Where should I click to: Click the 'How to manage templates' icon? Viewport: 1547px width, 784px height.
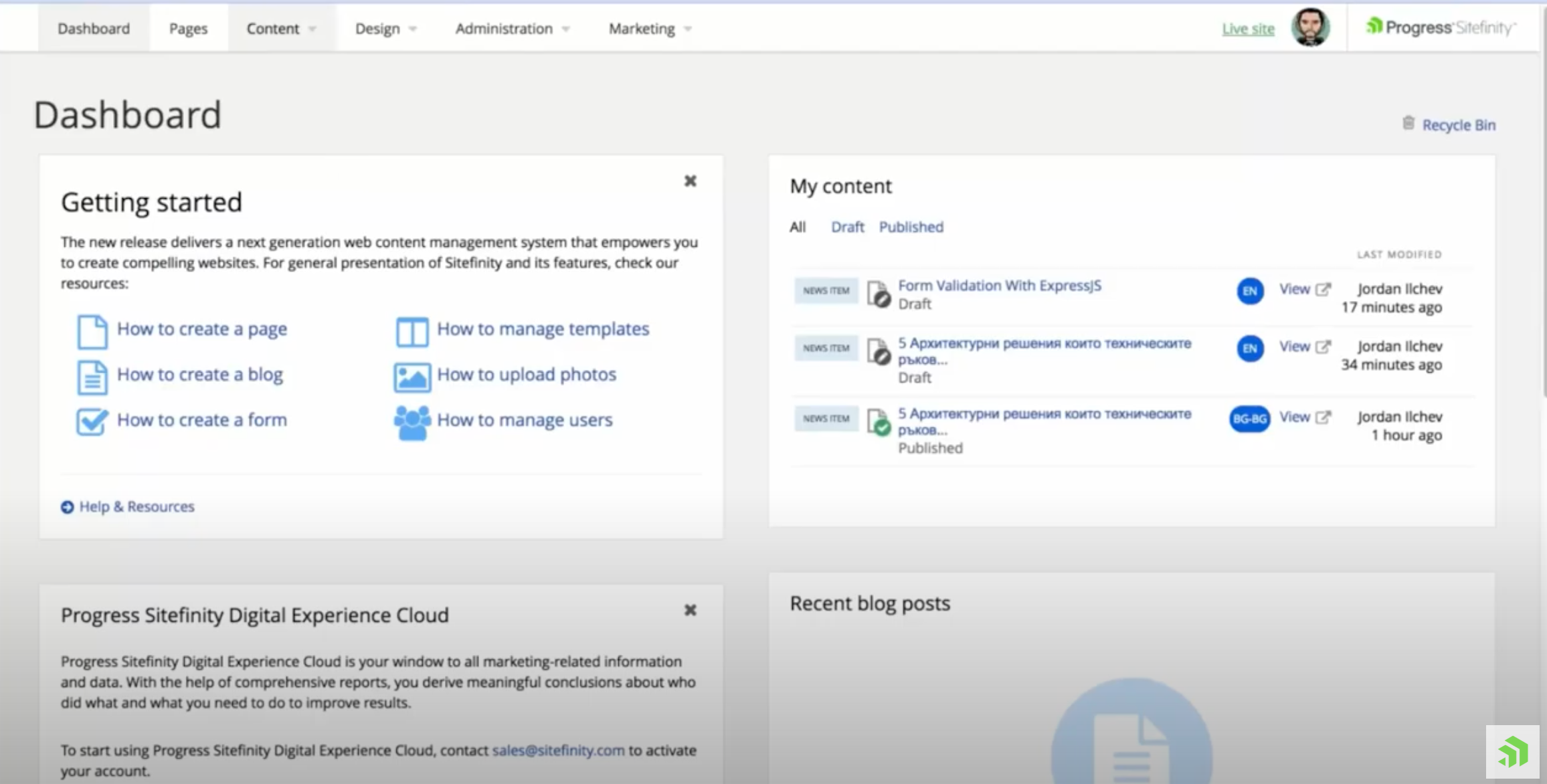pyautogui.click(x=412, y=331)
